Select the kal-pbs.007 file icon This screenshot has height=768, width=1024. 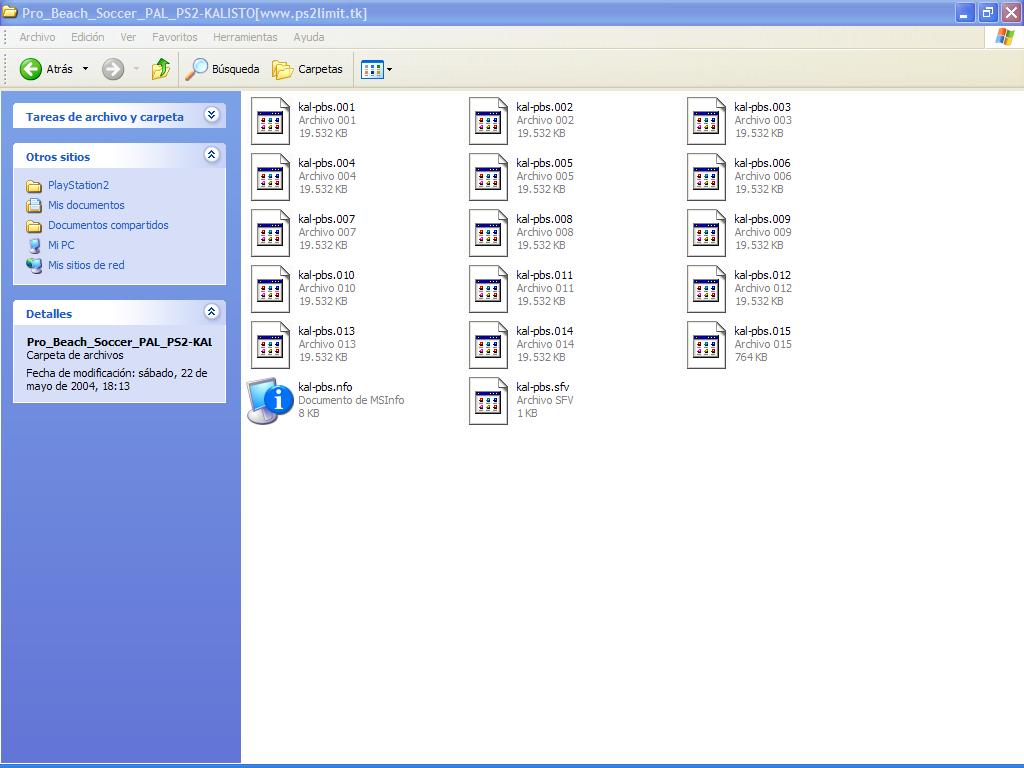click(270, 233)
